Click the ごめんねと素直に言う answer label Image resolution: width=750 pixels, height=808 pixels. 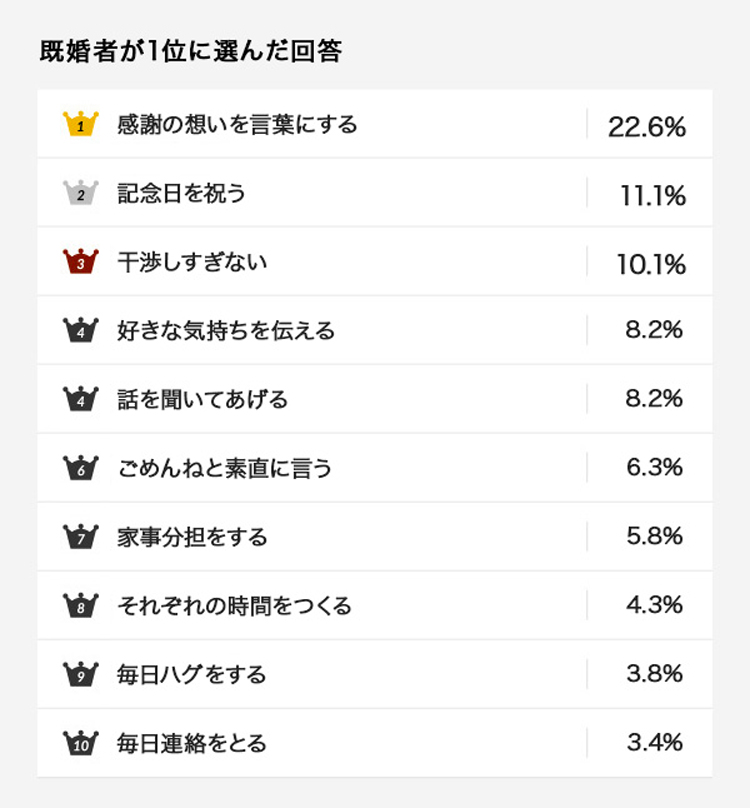[225, 468]
